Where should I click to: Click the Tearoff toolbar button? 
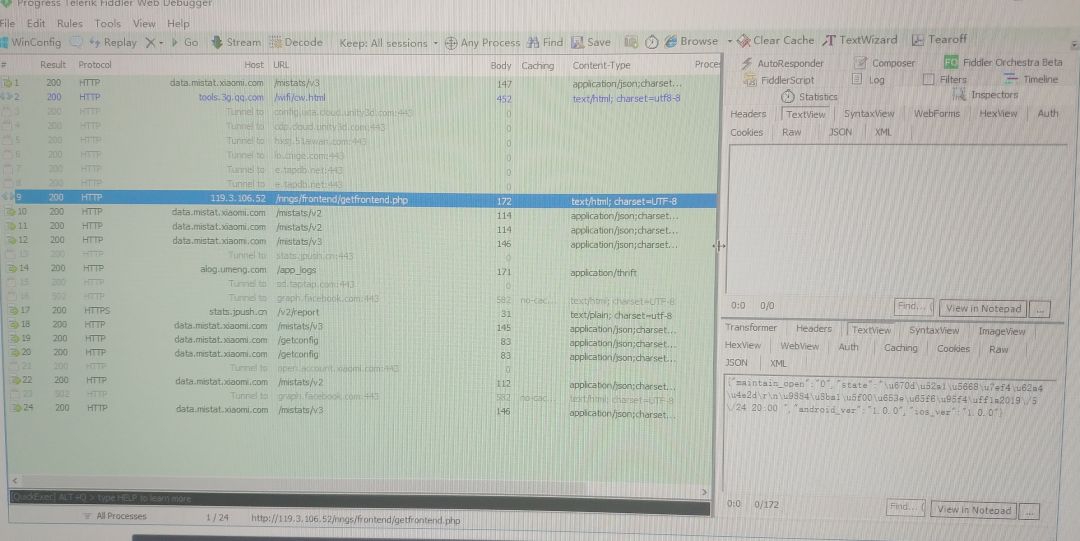click(x=939, y=39)
